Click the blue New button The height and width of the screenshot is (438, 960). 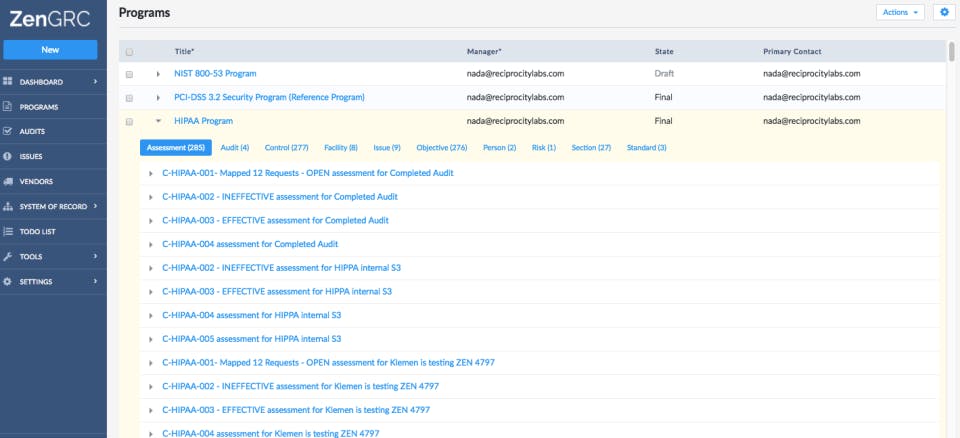tap(50, 50)
